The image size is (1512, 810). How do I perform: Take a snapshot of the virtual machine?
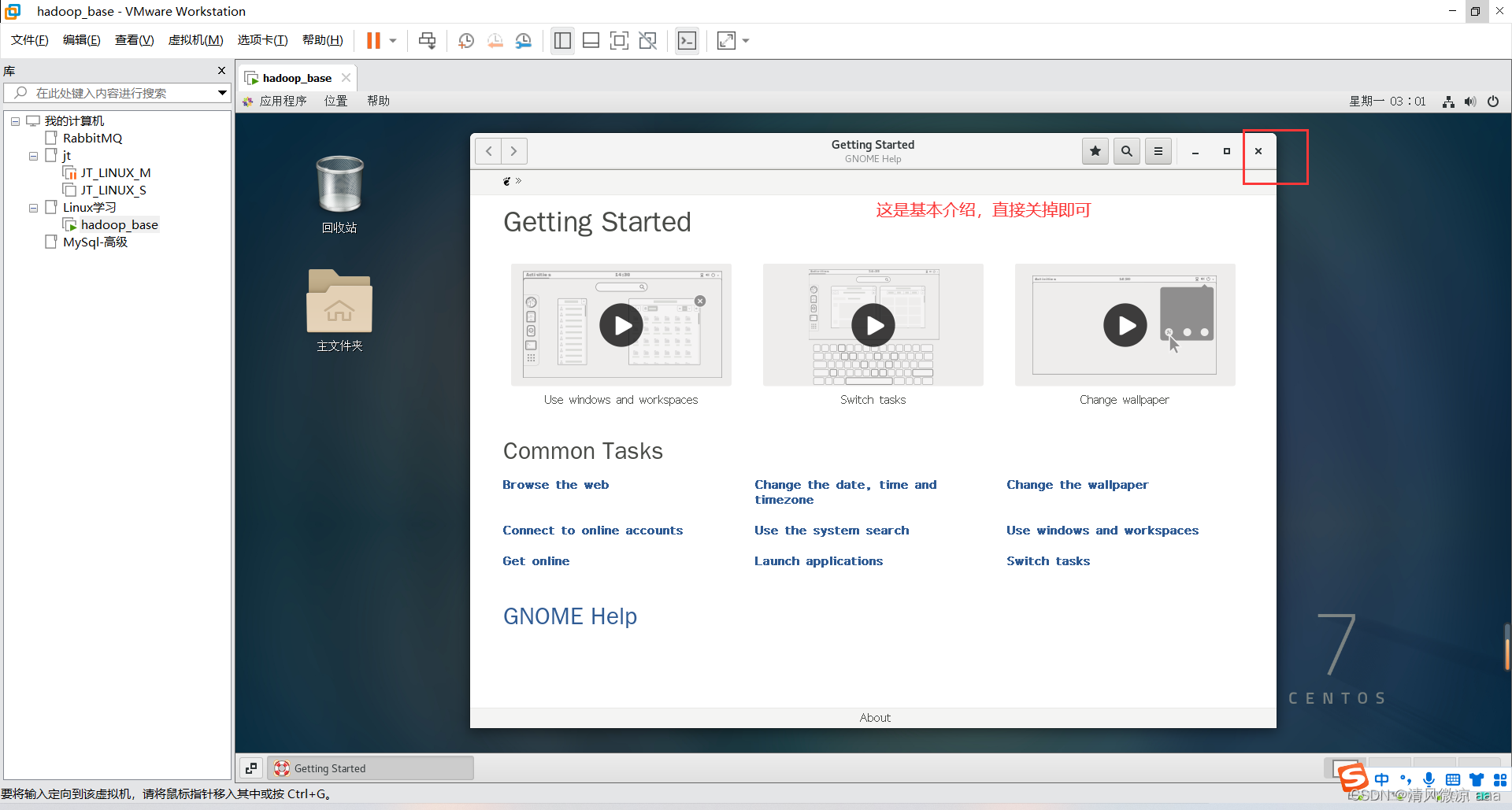(x=465, y=40)
